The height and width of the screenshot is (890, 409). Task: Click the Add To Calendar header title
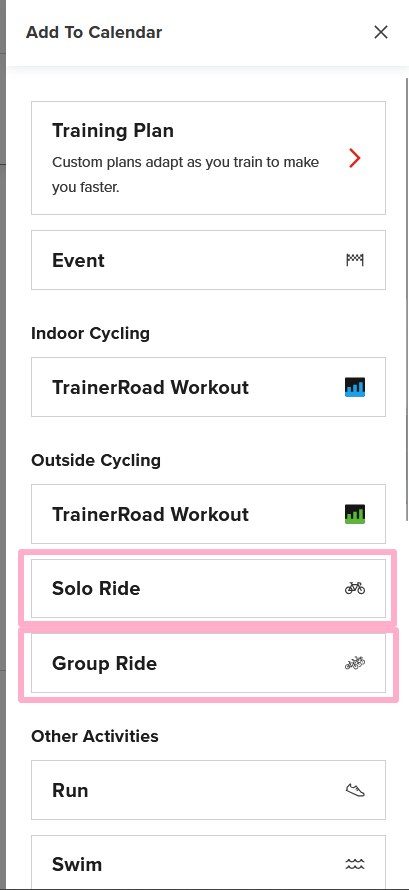(94, 32)
